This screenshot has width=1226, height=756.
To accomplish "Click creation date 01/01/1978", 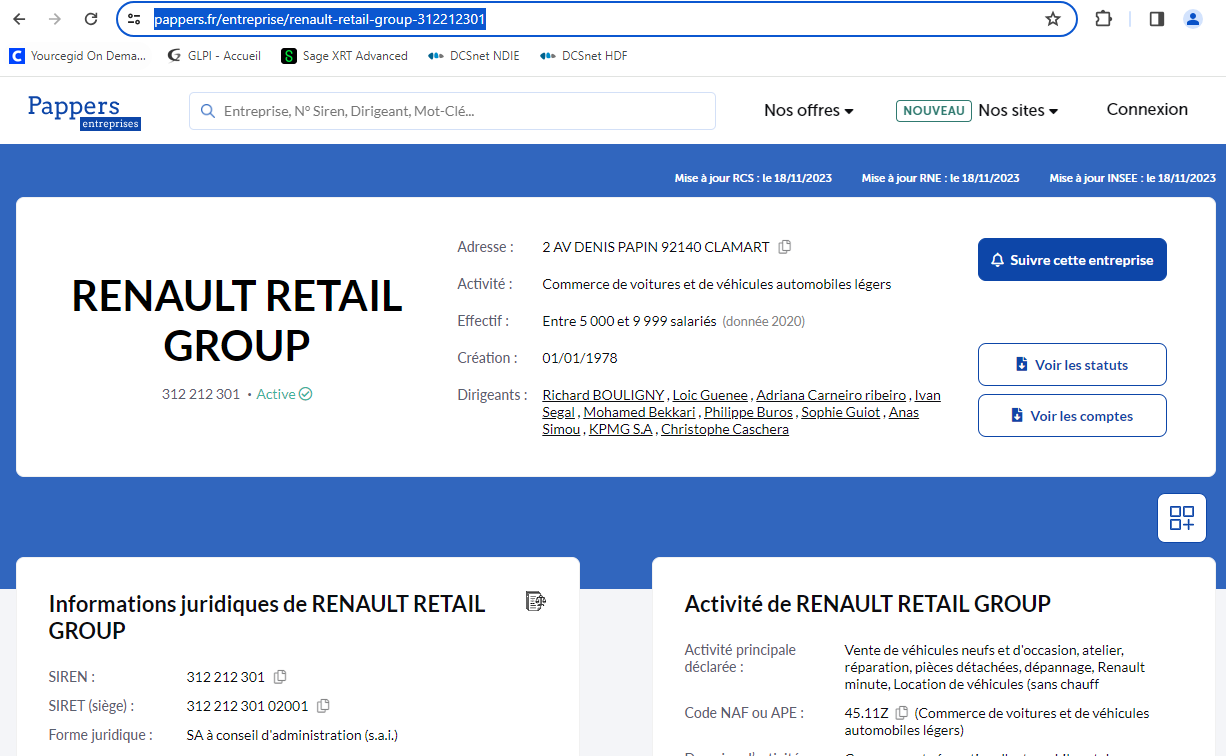I will tap(580, 358).
